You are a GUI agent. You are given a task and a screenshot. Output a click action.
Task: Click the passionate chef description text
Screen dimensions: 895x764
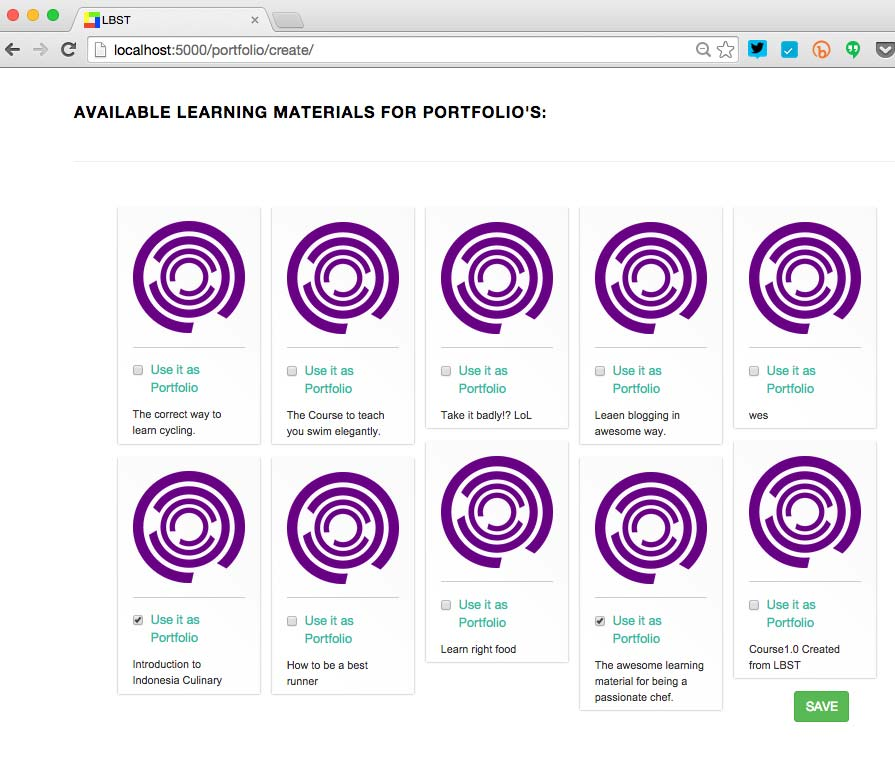point(650,682)
